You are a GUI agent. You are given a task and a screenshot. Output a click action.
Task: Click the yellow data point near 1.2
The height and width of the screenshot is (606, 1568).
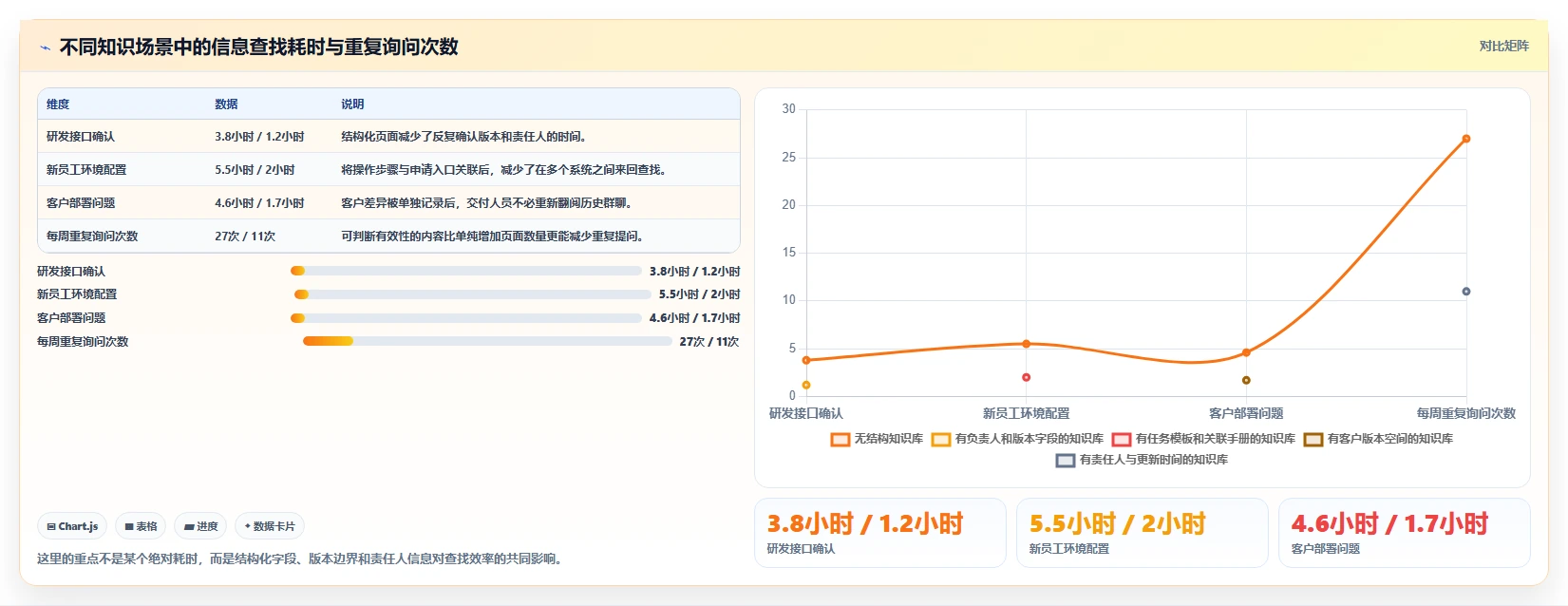click(x=806, y=385)
